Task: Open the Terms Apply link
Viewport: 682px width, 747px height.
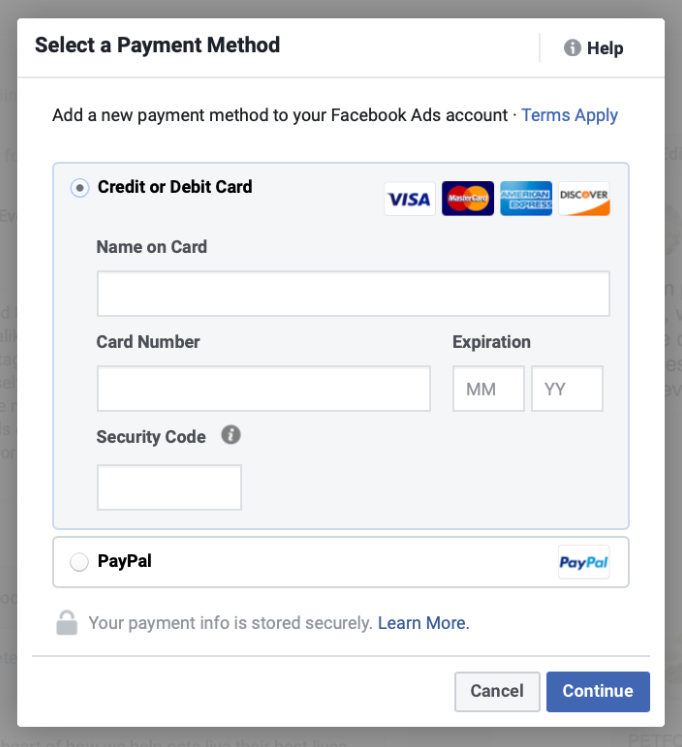Action: (569, 115)
